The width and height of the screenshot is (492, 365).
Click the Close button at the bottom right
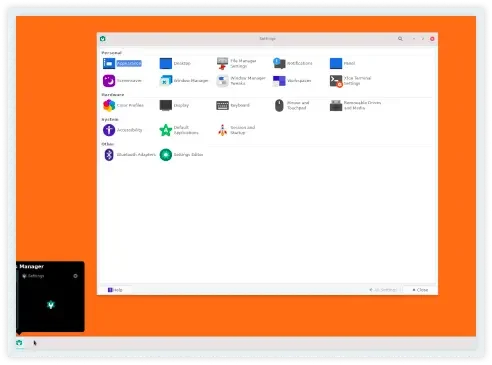pos(420,290)
